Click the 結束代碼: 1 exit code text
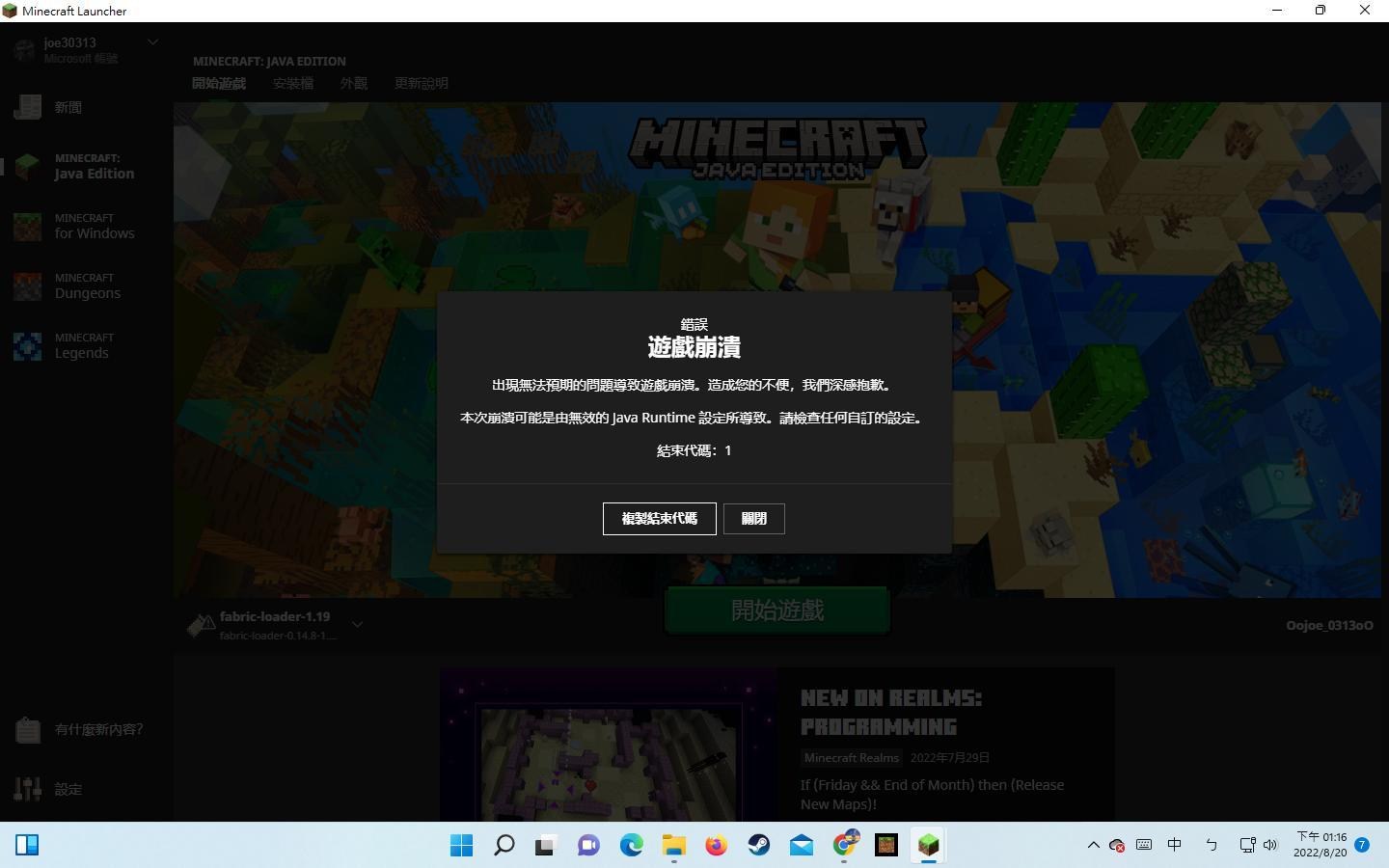Viewport: 1389px width, 868px height. pyautogui.click(x=694, y=450)
